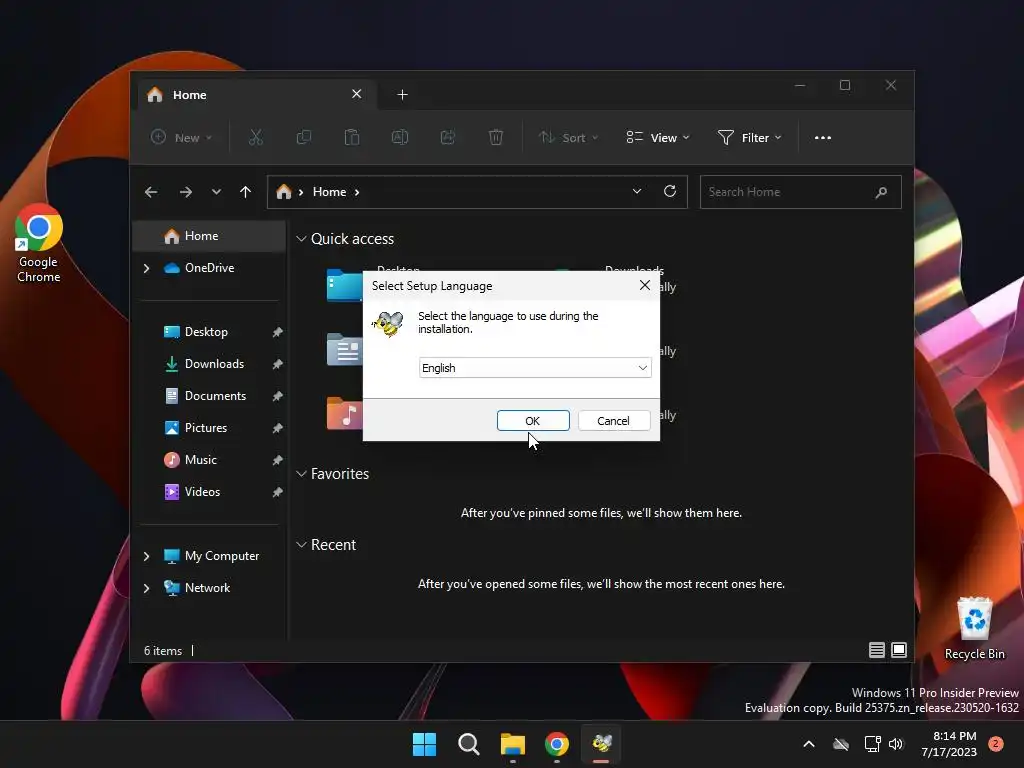Open the Windows Start menu
Viewport: 1024px width, 768px height.
click(424, 744)
